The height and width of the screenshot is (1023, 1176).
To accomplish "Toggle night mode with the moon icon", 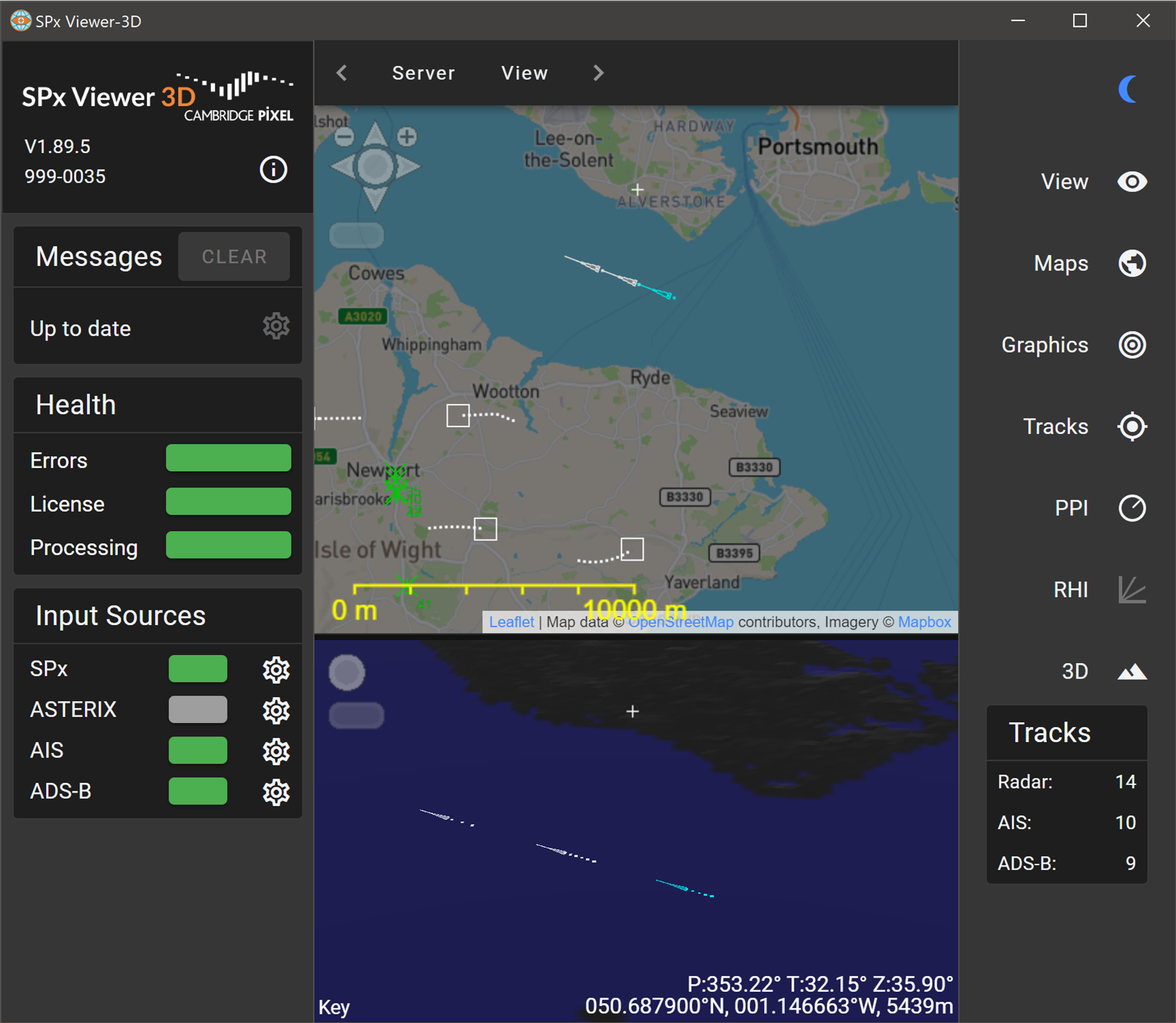I will coord(1129,89).
